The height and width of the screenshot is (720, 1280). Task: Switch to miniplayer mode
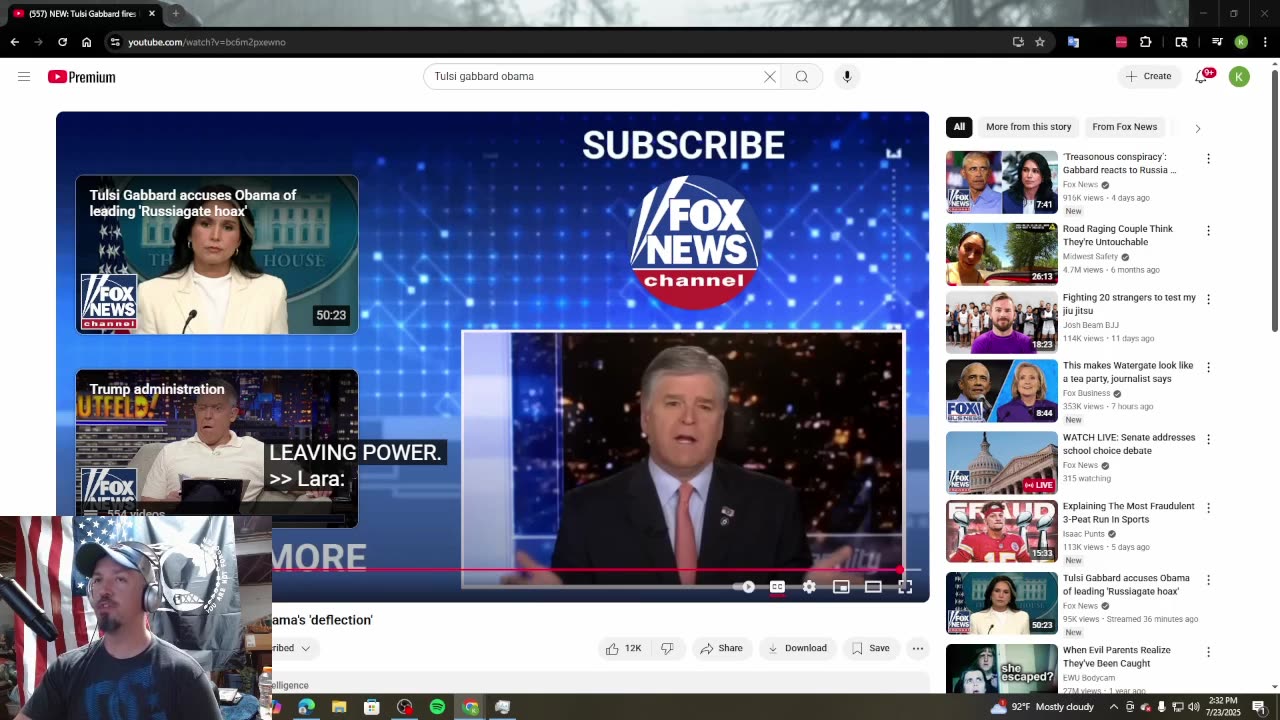[841, 587]
